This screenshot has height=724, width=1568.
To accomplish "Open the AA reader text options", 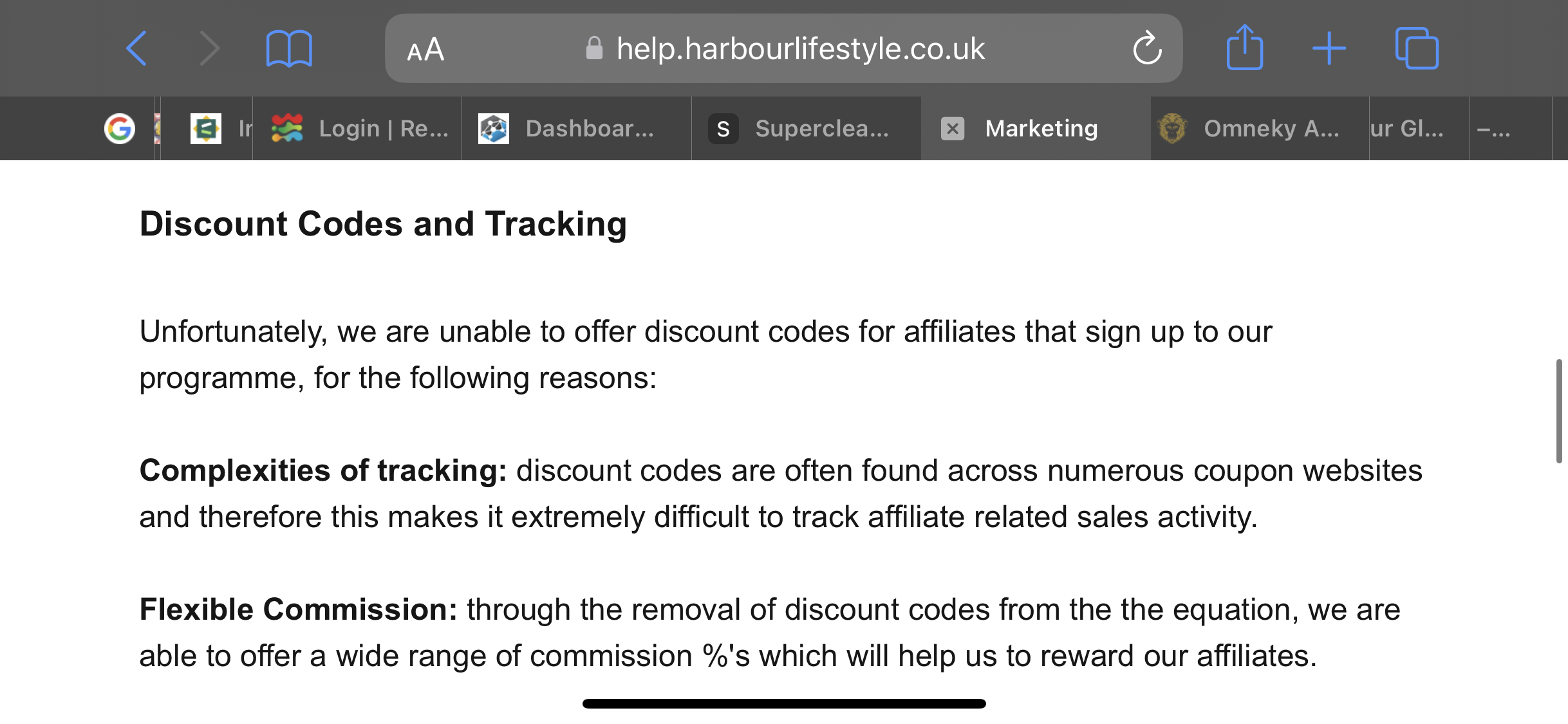I will pos(425,50).
